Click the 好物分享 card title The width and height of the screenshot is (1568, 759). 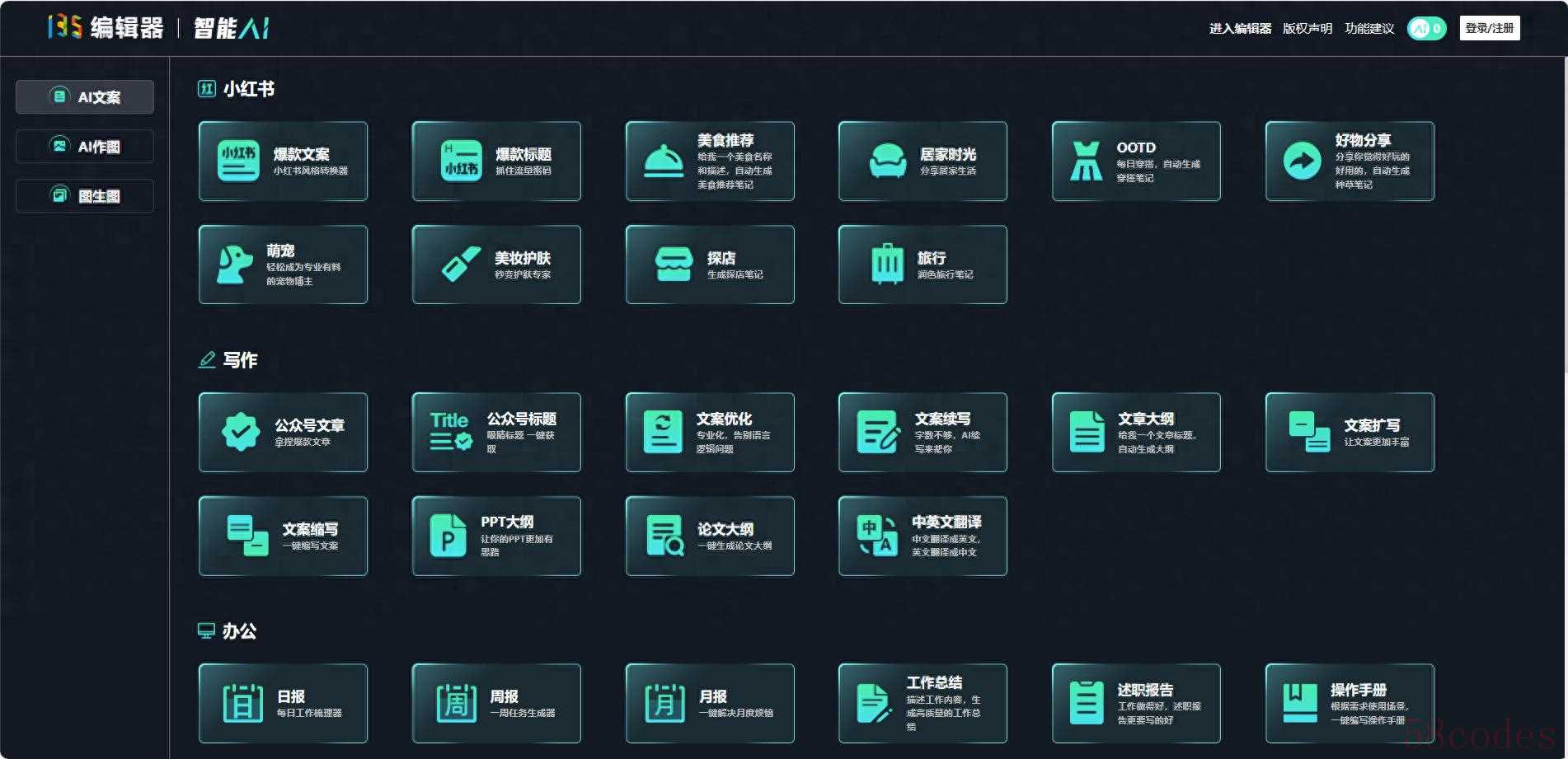[1363, 140]
